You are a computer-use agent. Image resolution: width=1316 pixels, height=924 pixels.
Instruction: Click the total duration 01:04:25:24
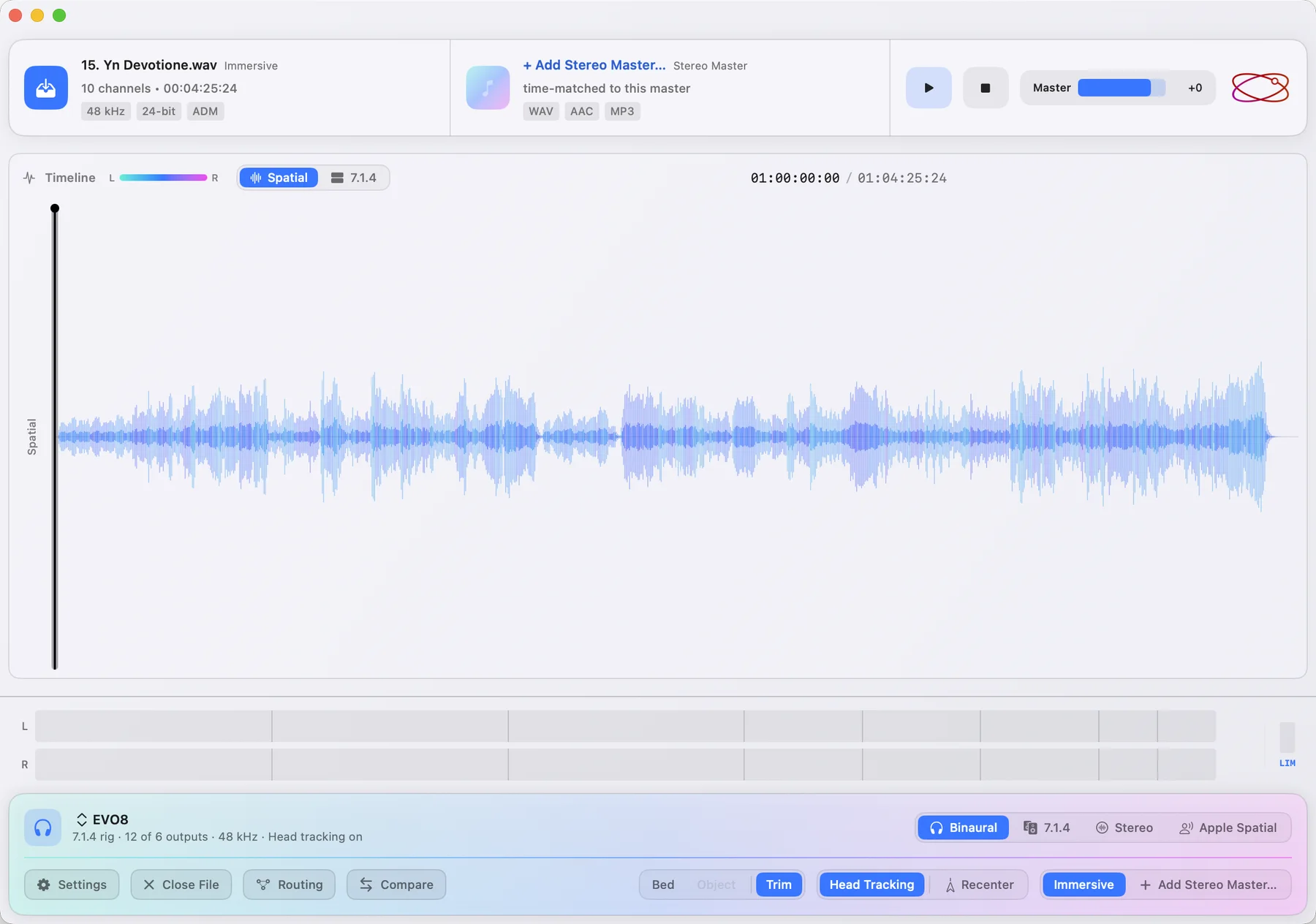[901, 178]
